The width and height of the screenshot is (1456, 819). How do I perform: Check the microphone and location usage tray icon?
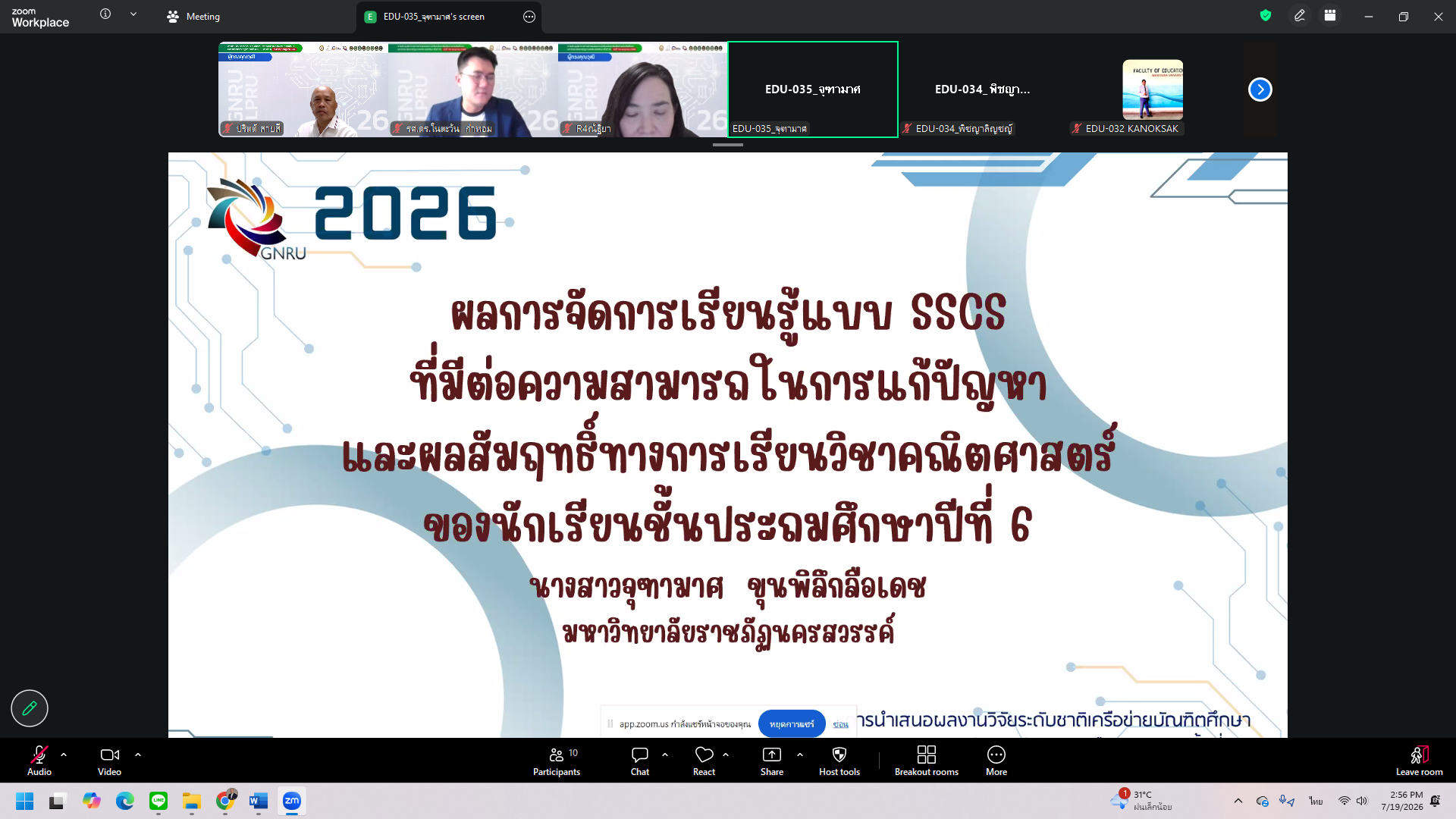pos(1287,801)
